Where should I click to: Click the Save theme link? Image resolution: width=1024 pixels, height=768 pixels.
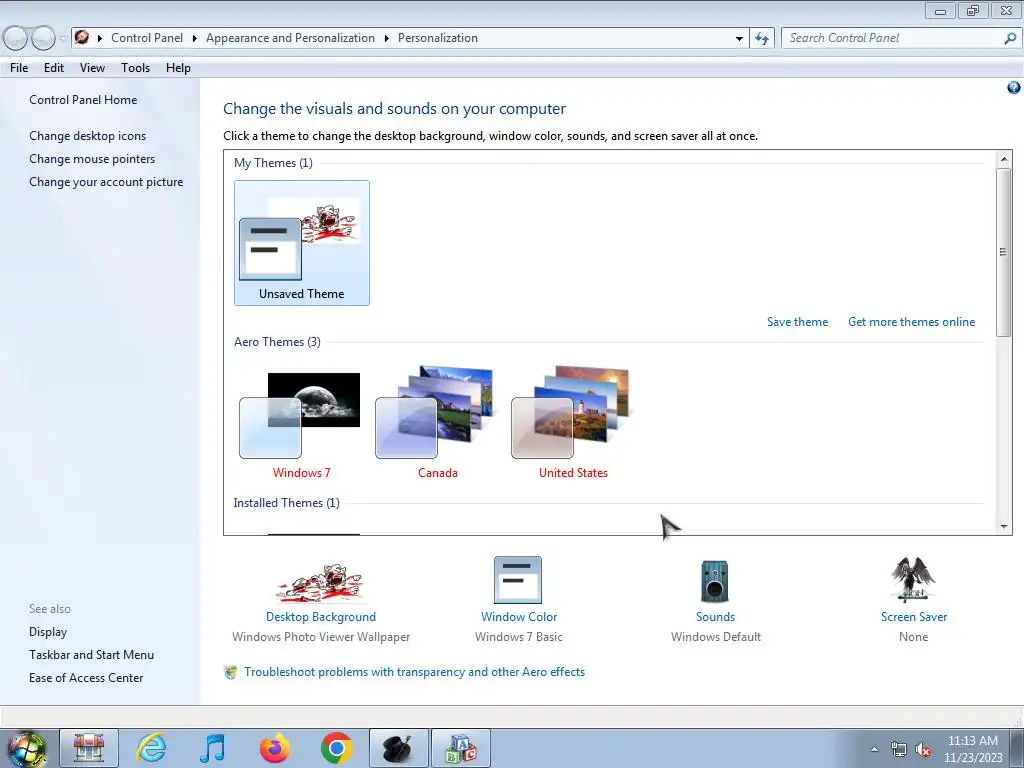tap(797, 322)
